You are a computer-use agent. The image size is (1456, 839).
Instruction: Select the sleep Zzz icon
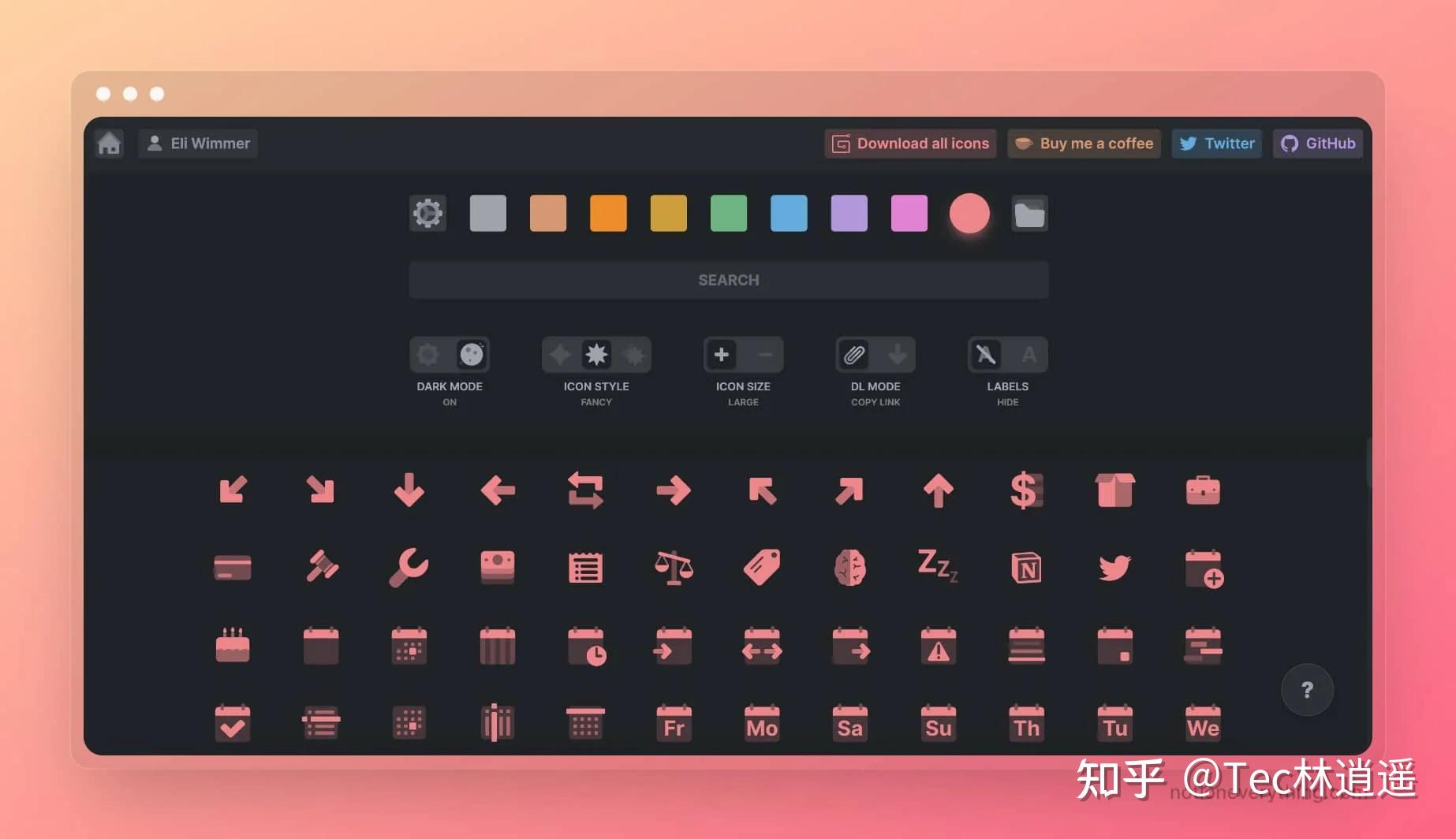(x=937, y=567)
